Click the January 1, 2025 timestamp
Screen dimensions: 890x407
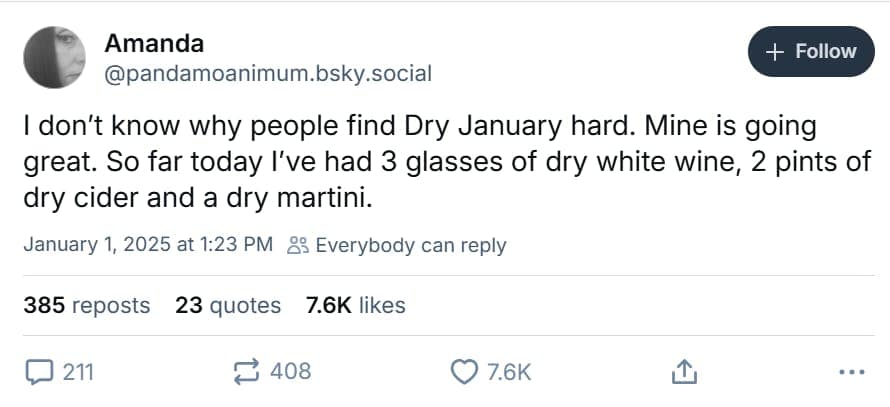[147, 245]
